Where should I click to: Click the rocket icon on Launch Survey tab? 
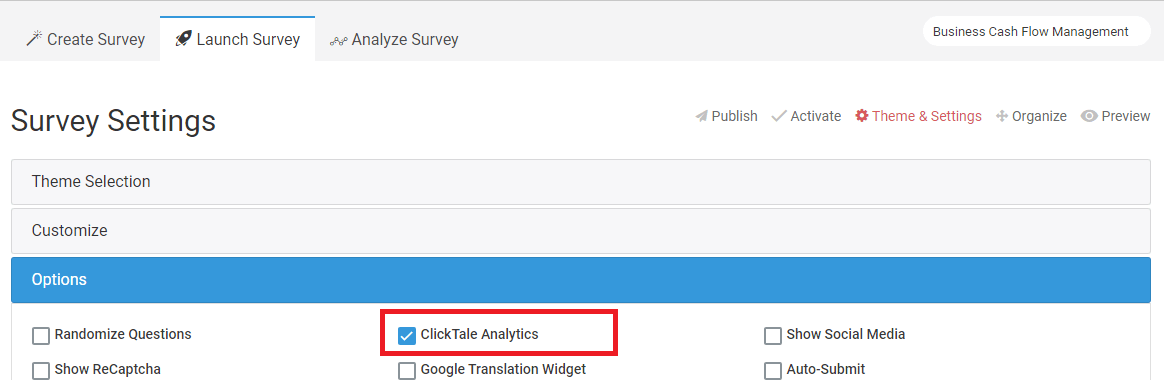(183, 39)
